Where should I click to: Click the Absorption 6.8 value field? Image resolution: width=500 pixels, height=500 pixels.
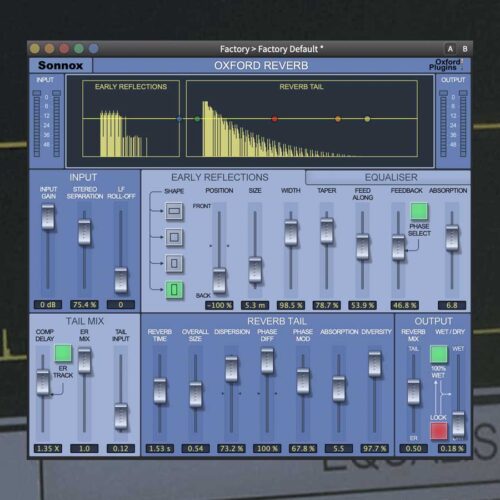(452, 305)
